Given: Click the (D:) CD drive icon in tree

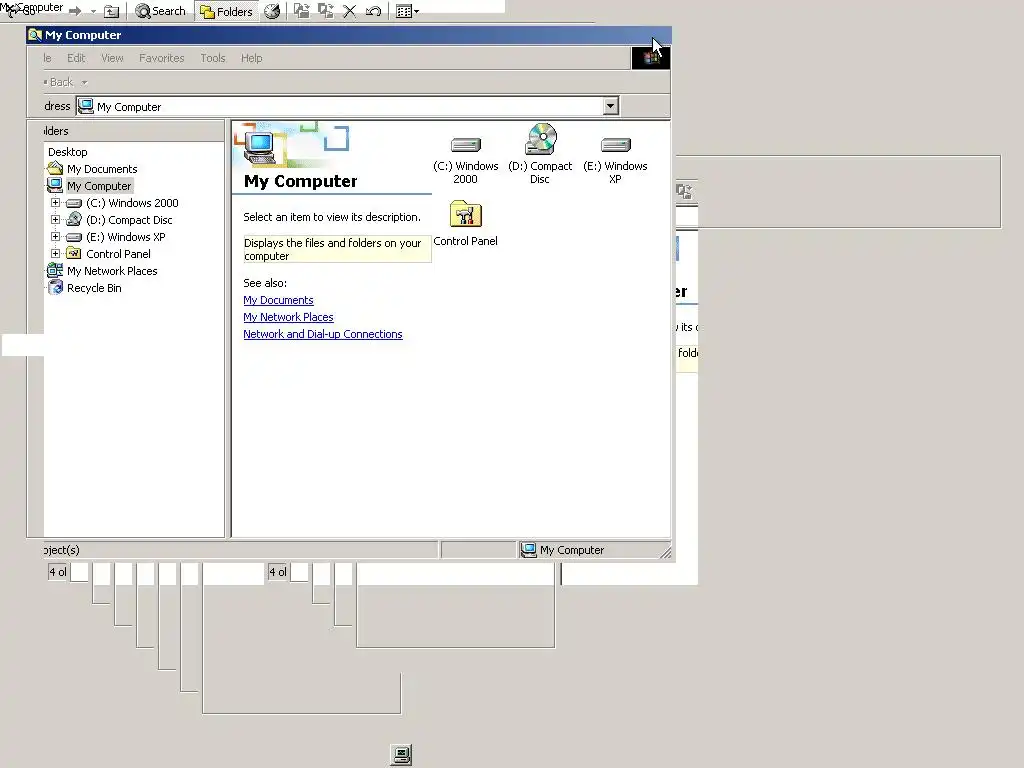Looking at the screenshot, I should [x=74, y=219].
